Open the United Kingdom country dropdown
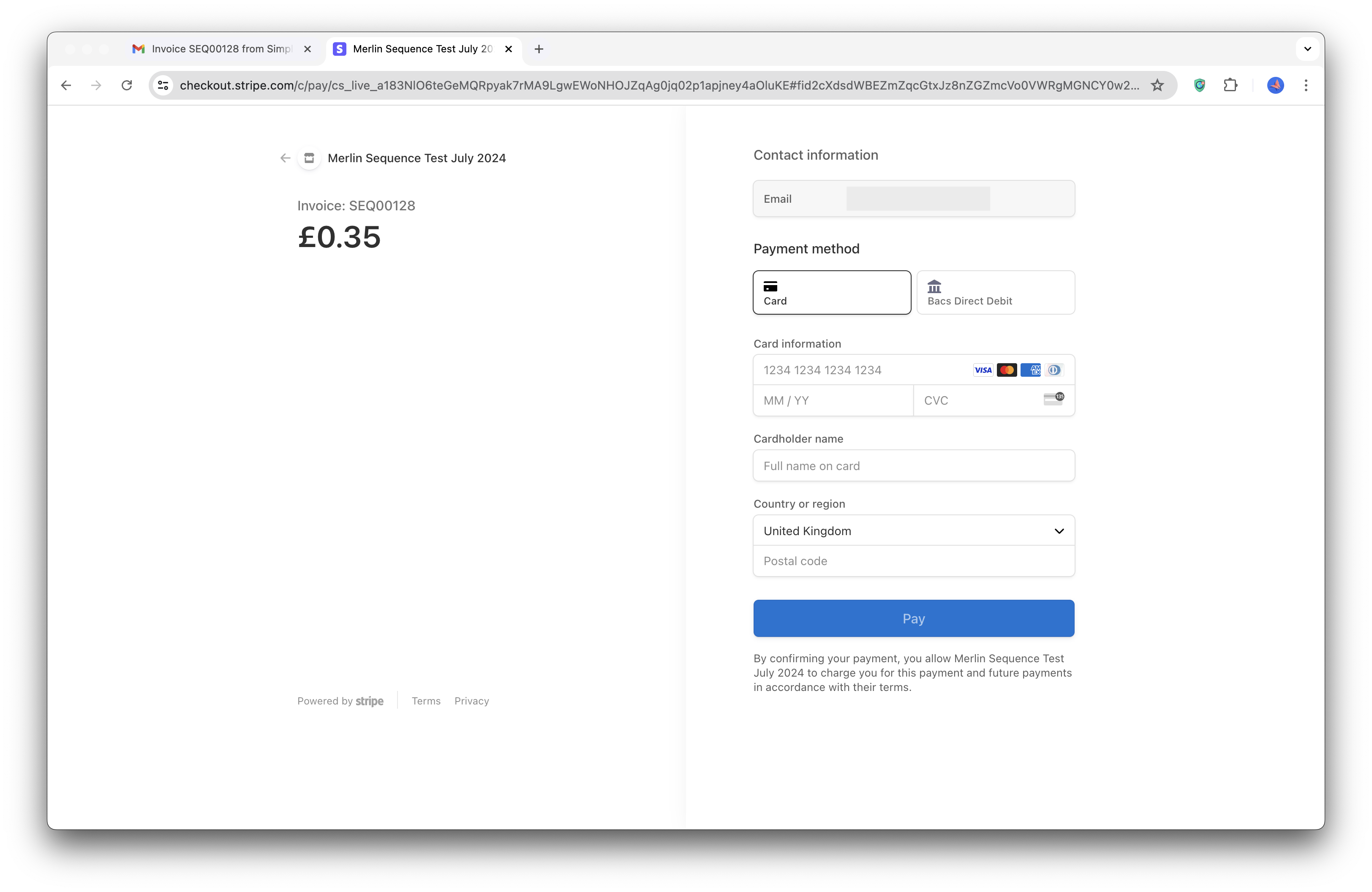Viewport: 1372px width, 892px height. pyautogui.click(x=914, y=531)
